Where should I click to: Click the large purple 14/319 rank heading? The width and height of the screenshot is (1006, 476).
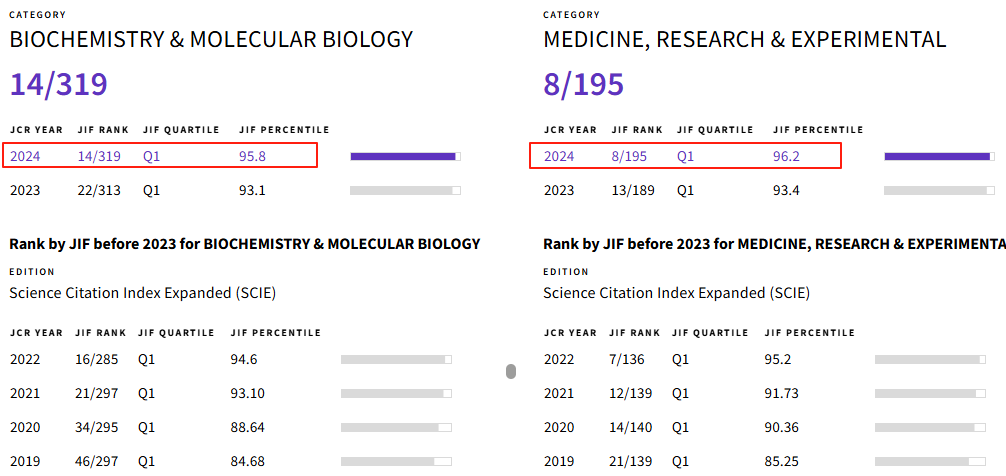point(58,84)
